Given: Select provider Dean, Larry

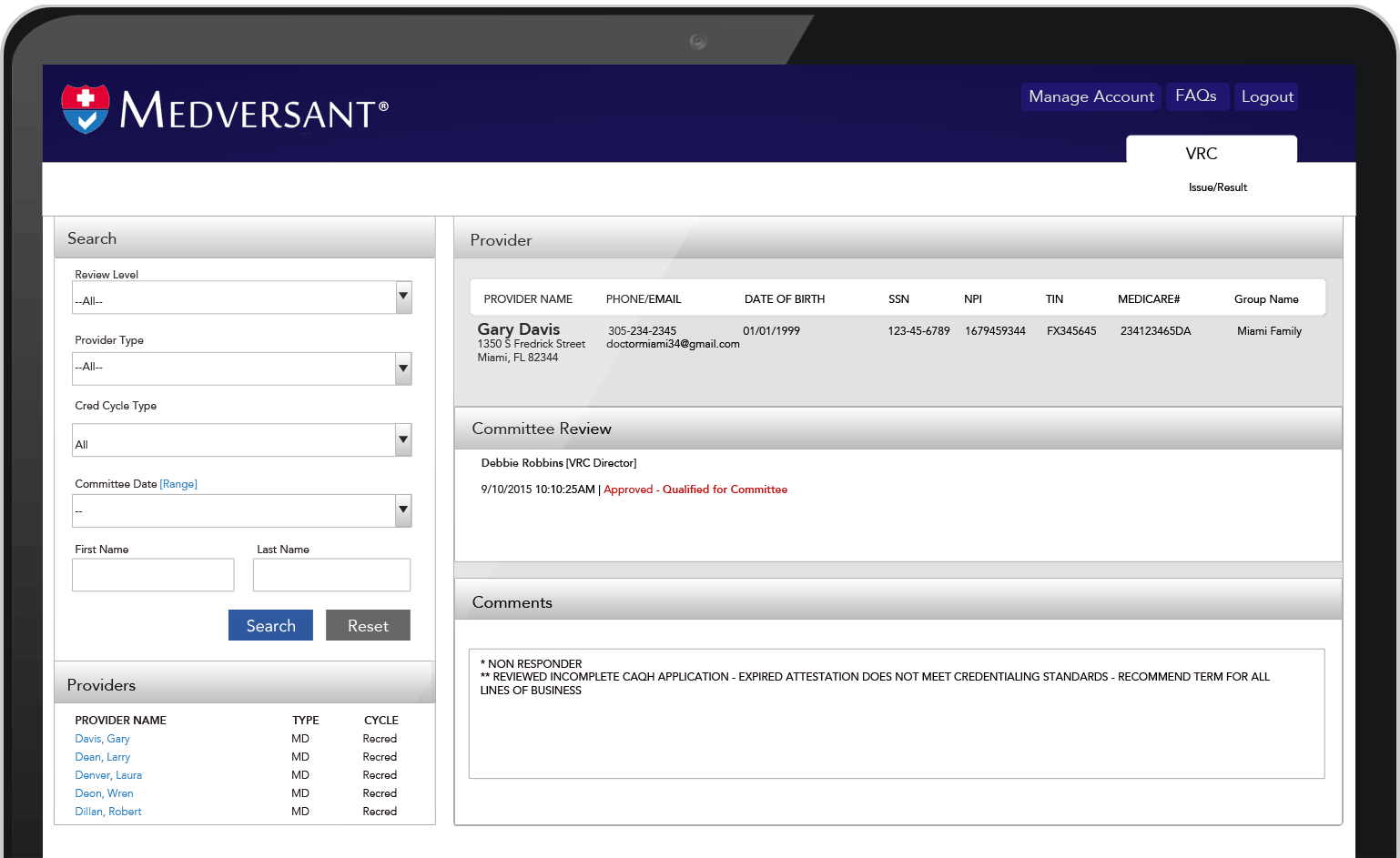Looking at the screenshot, I should click(x=102, y=756).
